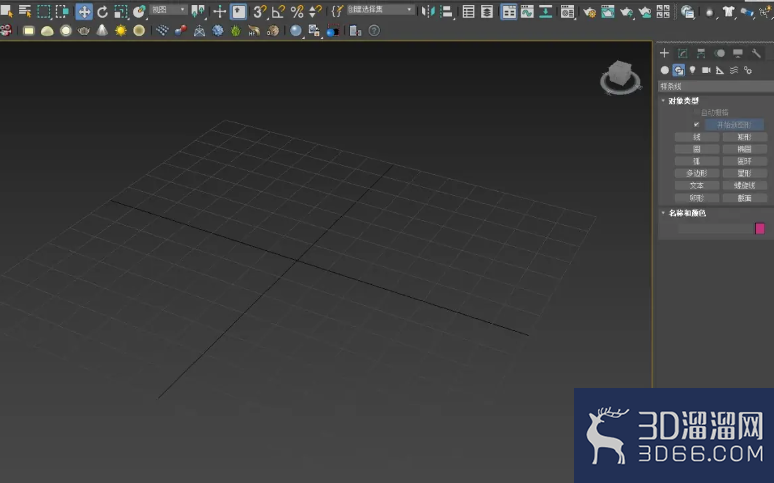Screen dimensions: 774x483
Task: Toggle the ribbon display button
Action: (x=508, y=11)
